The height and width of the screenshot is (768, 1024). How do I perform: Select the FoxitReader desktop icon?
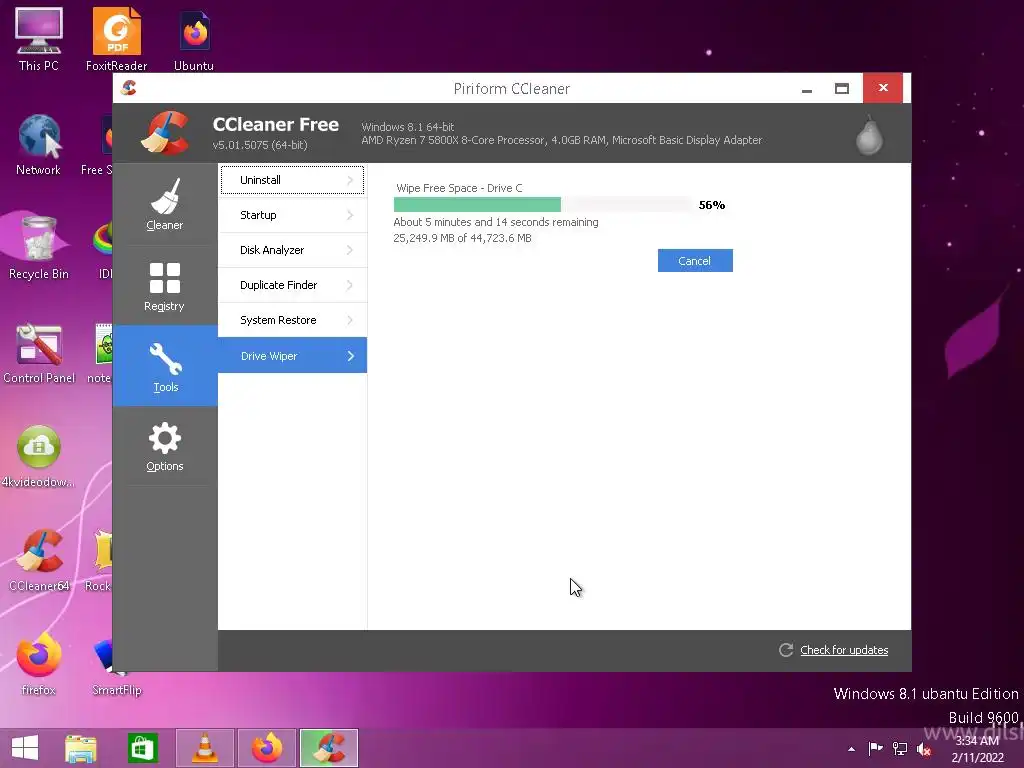click(x=116, y=39)
